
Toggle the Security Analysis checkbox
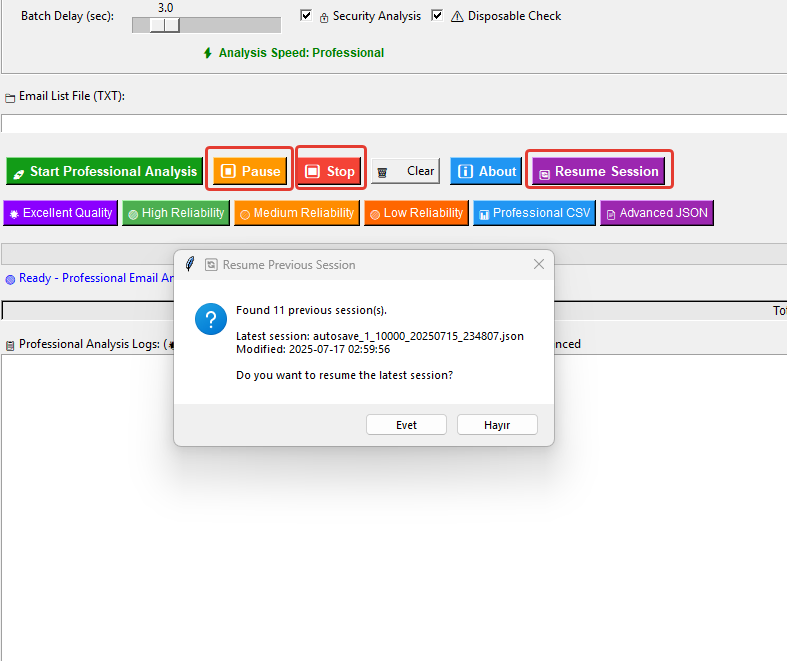pyautogui.click(x=306, y=16)
